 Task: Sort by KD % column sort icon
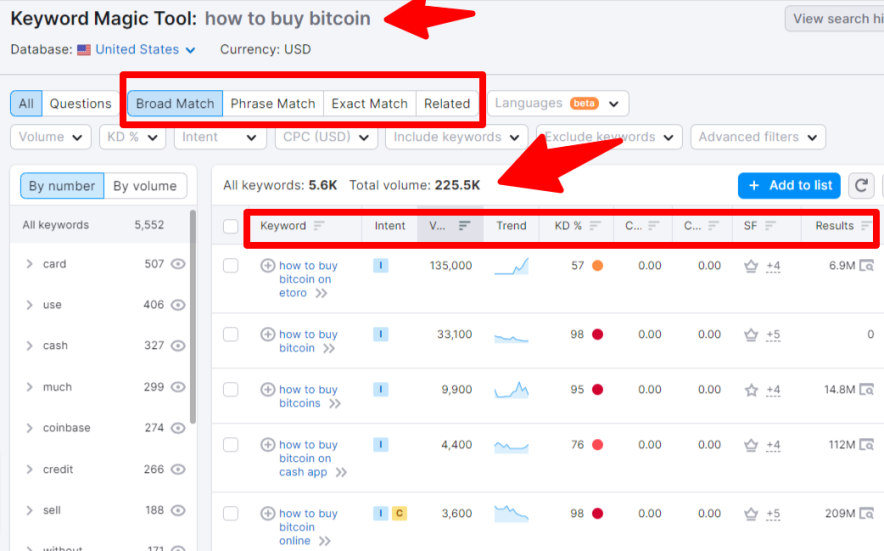[595, 226]
